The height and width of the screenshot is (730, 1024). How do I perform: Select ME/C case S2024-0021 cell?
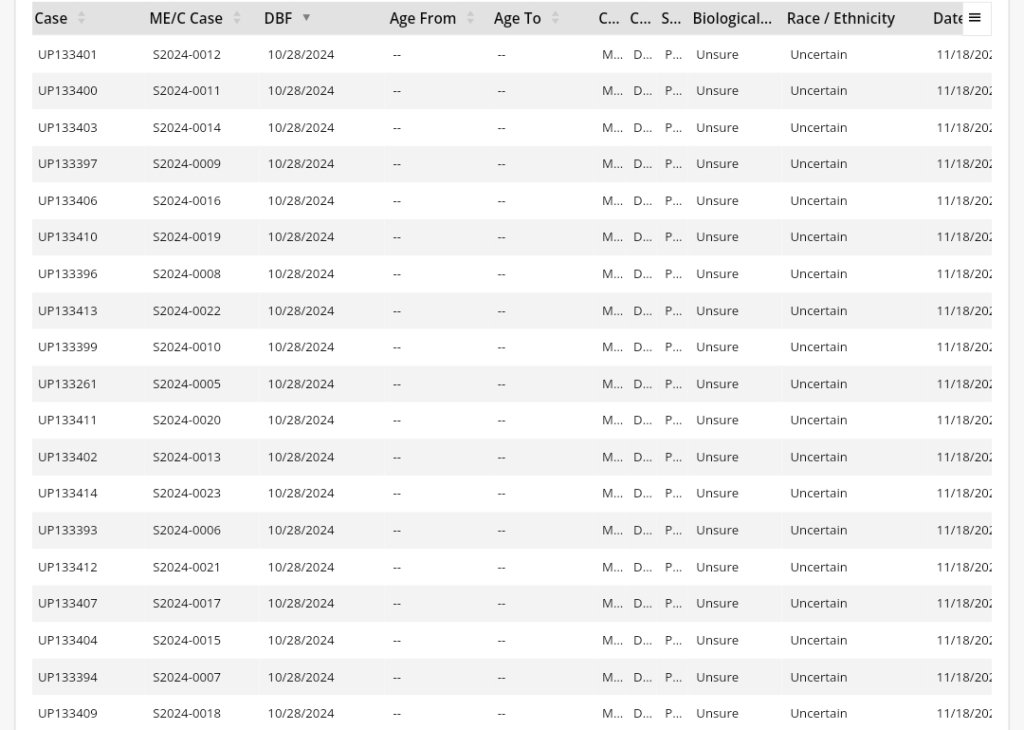pos(187,567)
